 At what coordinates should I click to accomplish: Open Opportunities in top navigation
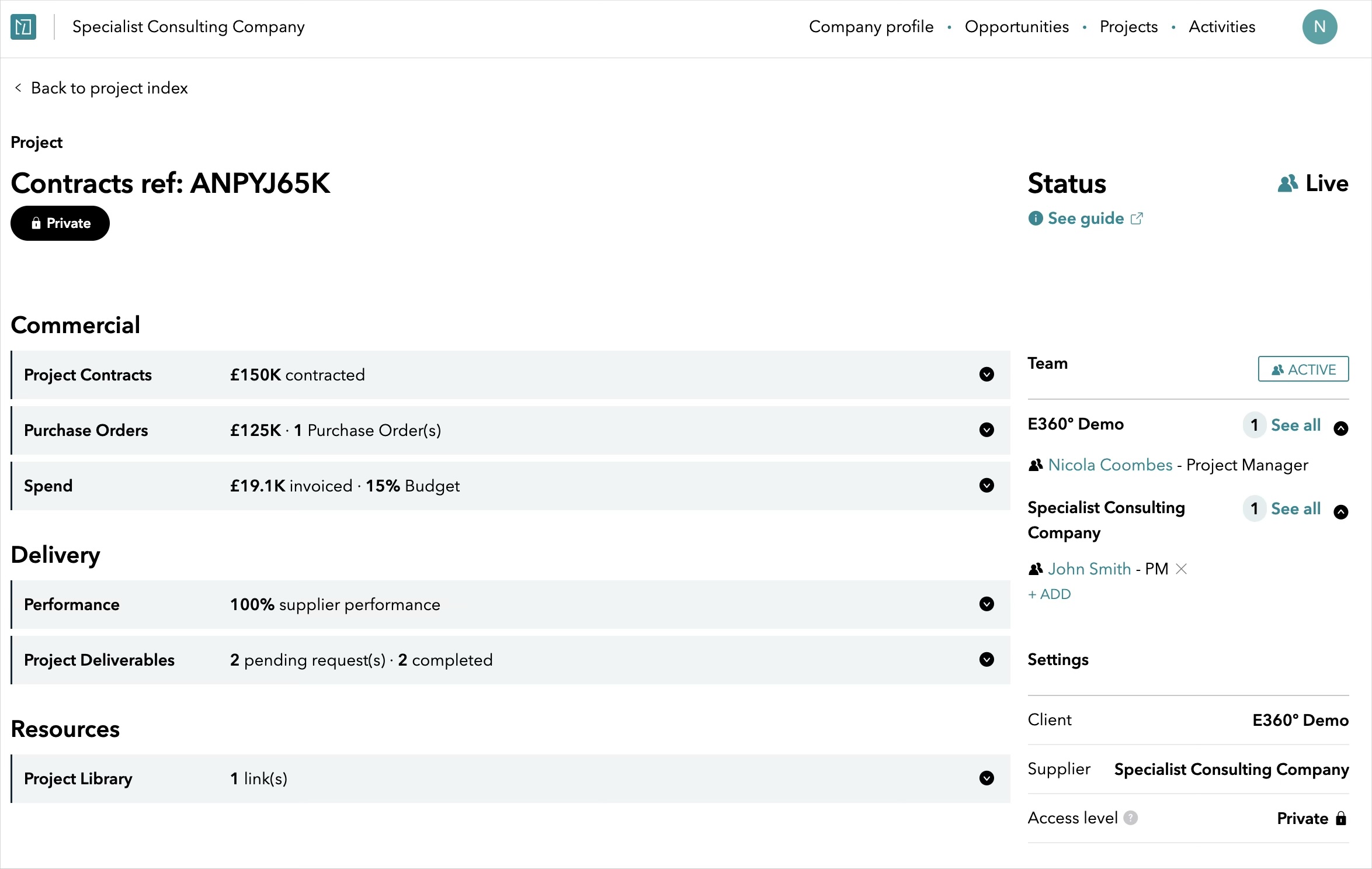[1016, 27]
